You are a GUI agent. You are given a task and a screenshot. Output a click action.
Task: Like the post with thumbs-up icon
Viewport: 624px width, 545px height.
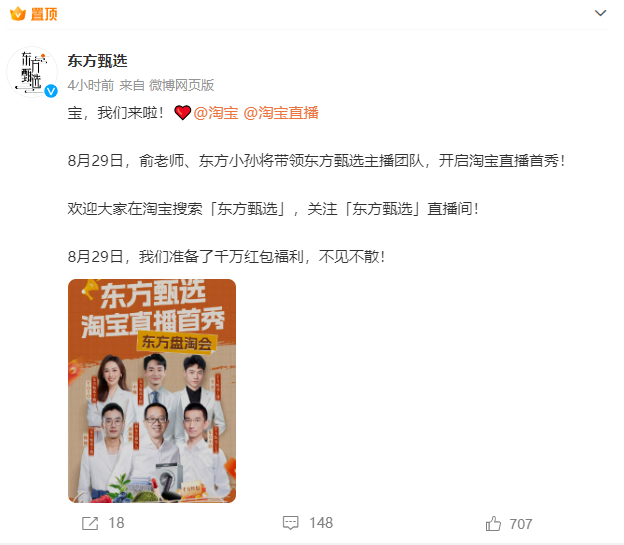493,524
